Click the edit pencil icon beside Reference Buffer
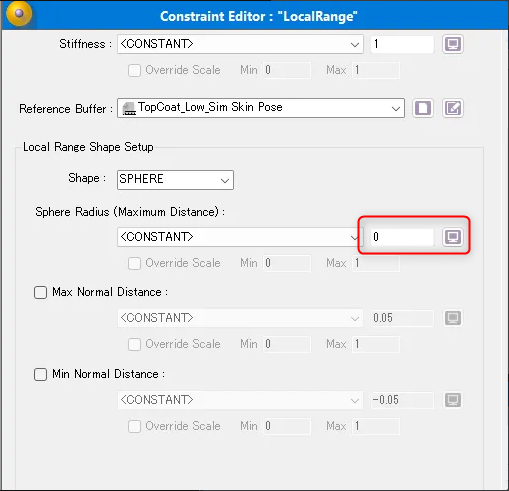 coord(453,108)
